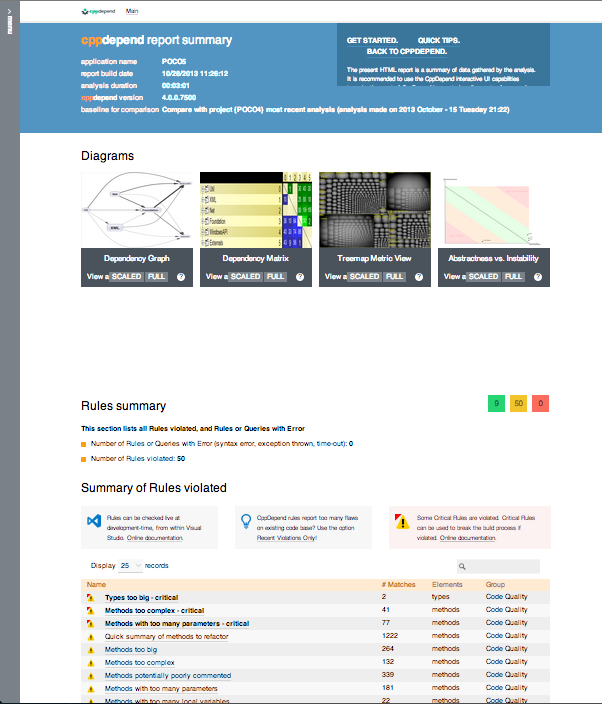The image size is (602, 704).
Task: View FULL Dependency Matrix
Action: [x=275, y=277]
